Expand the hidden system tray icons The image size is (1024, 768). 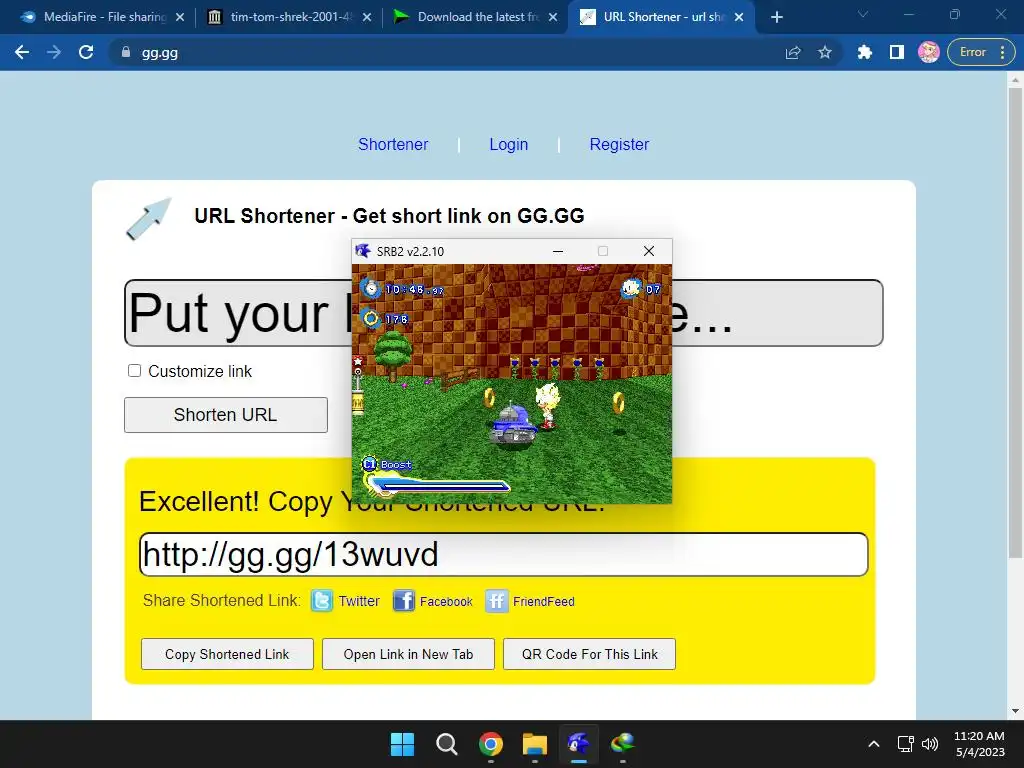(874, 744)
